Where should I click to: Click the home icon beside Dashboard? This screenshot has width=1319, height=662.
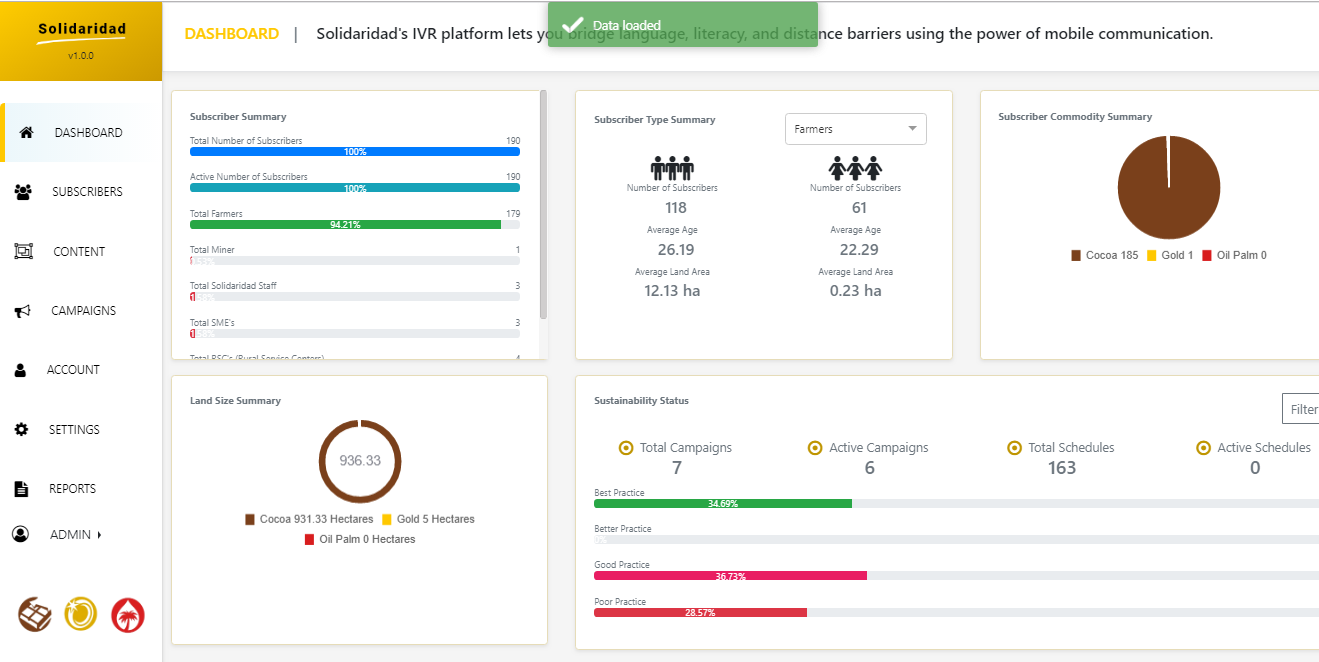point(27,132)
